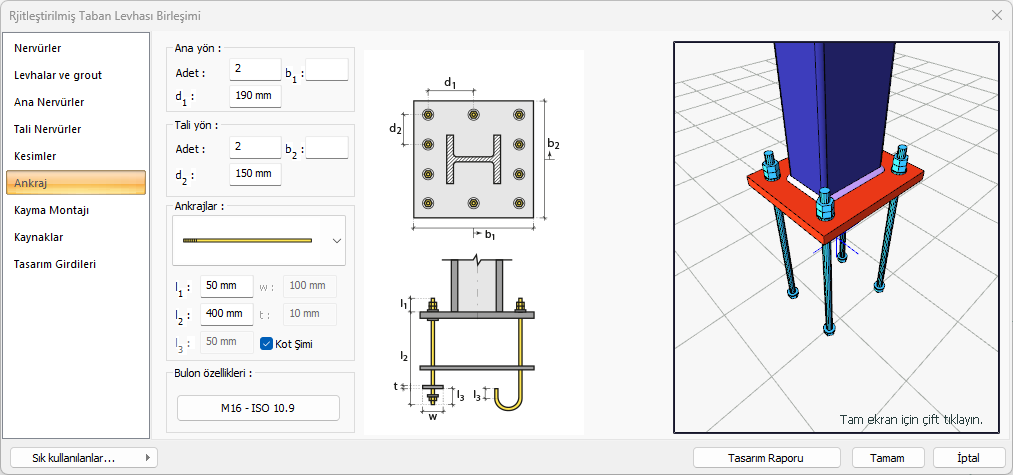Confirm with the Tamam button

888,457
